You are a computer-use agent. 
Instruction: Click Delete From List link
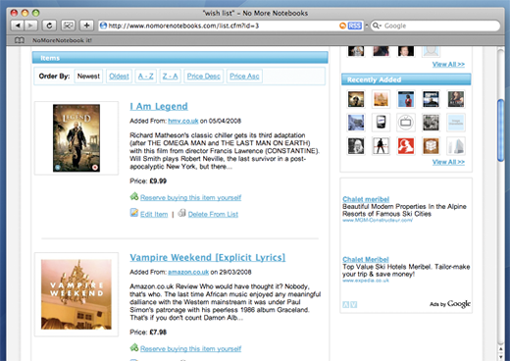point(213,214)
